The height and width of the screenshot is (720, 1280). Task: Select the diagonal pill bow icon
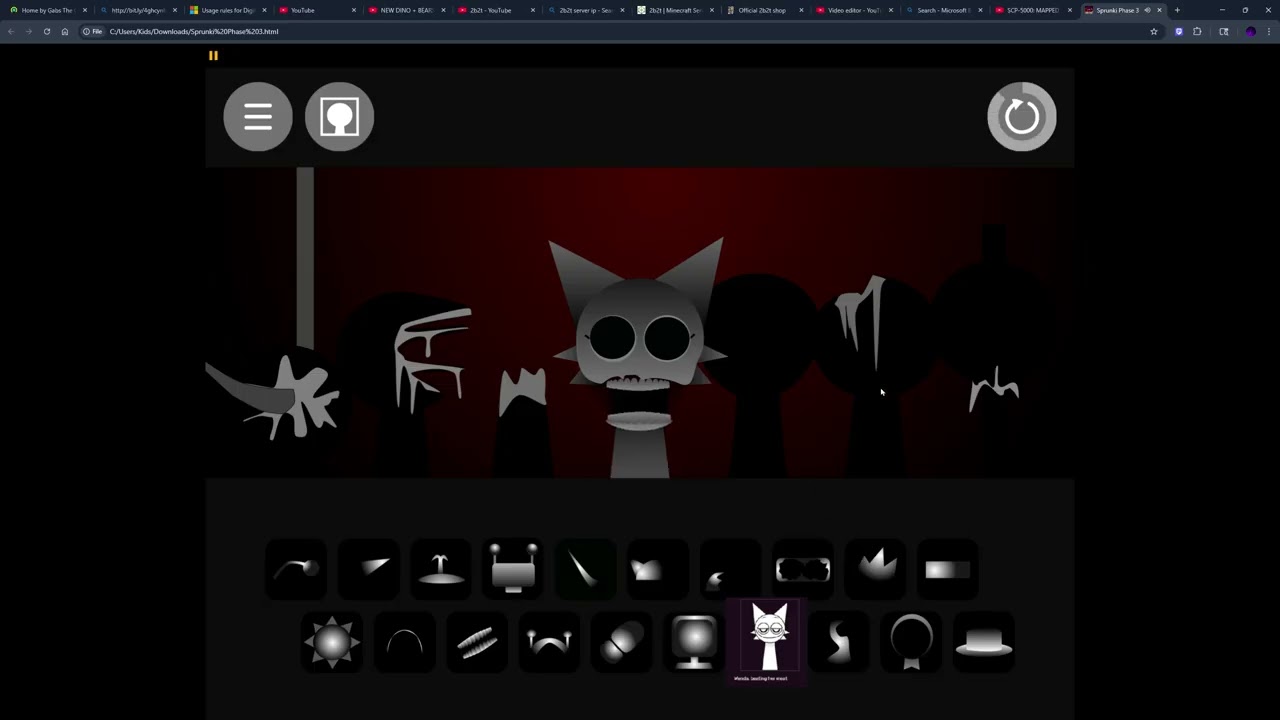coord(622,642)
